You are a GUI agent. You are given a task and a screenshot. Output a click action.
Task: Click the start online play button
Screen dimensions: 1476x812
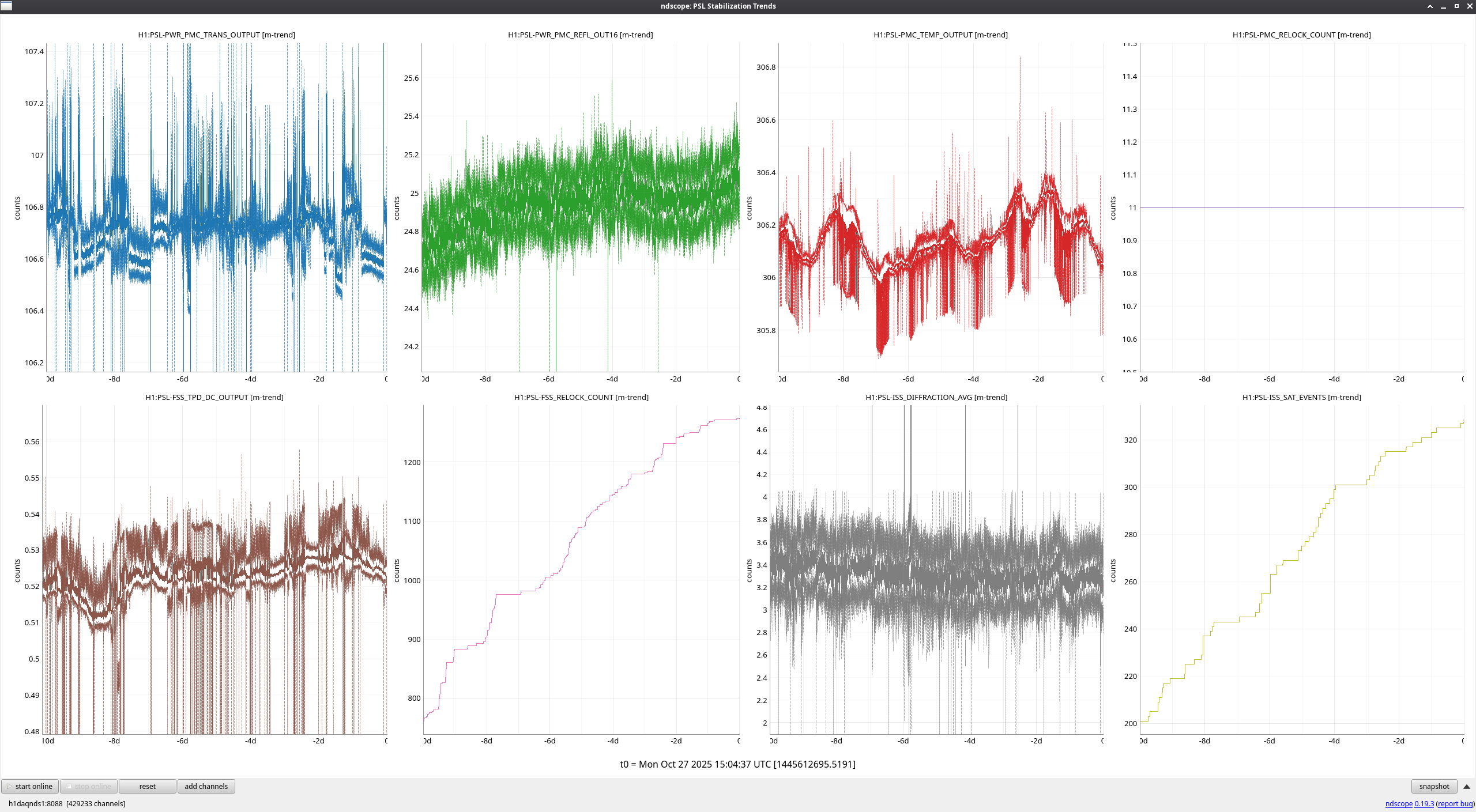30,786
